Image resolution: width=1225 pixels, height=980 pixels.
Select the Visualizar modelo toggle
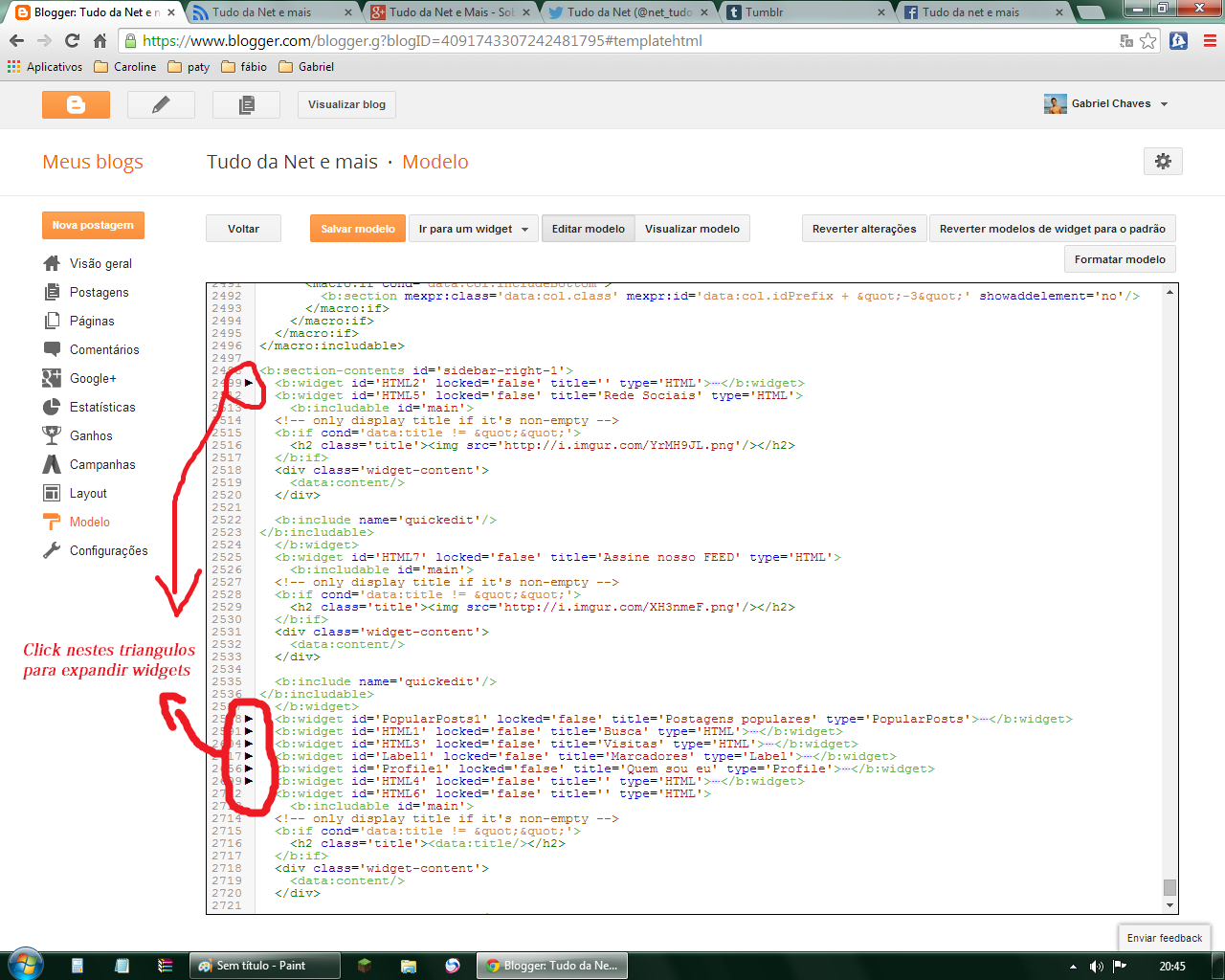pyautogui.click(x=692, y=229)
